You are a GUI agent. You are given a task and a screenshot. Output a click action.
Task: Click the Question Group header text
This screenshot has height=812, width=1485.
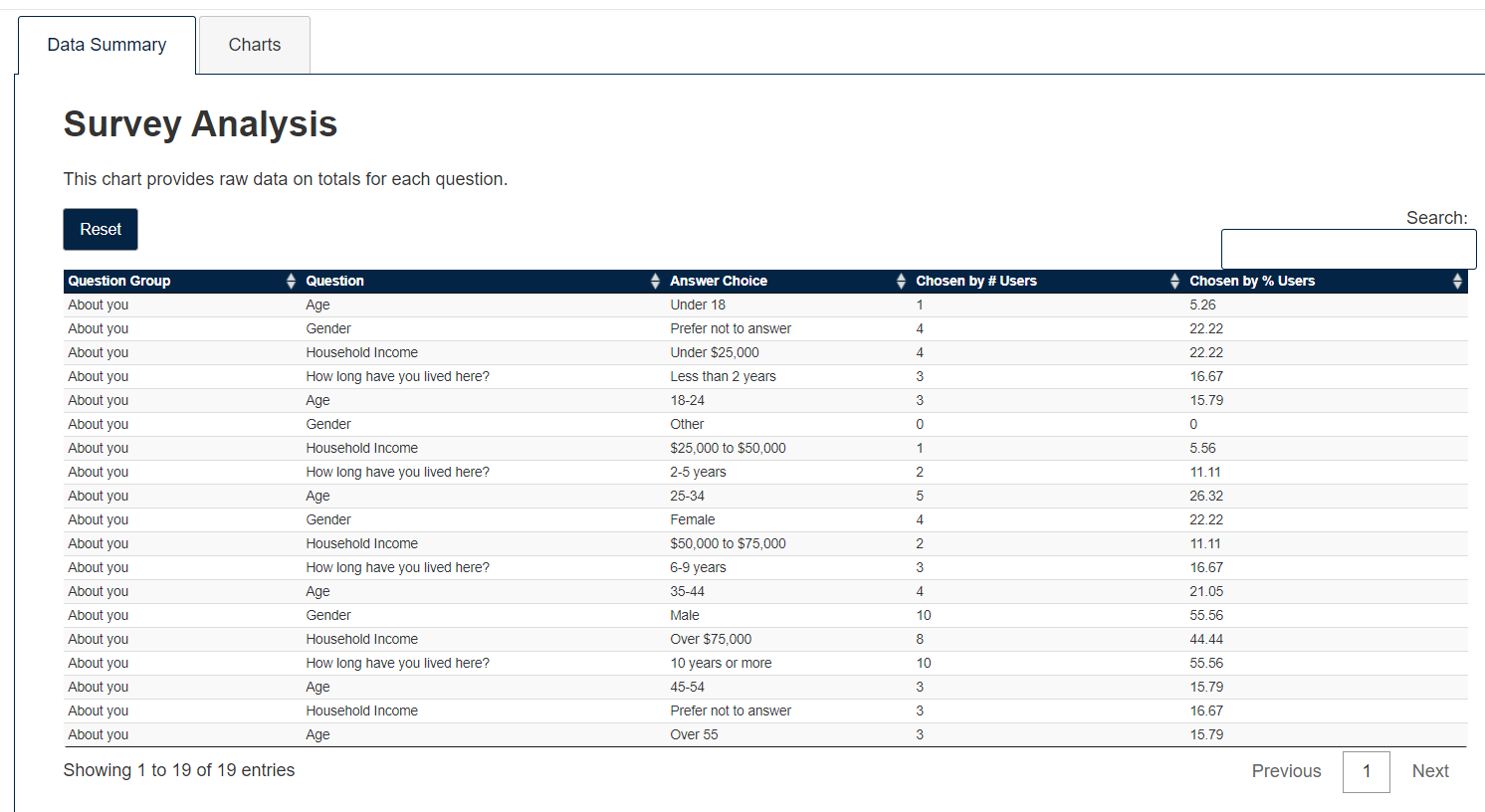119,282
